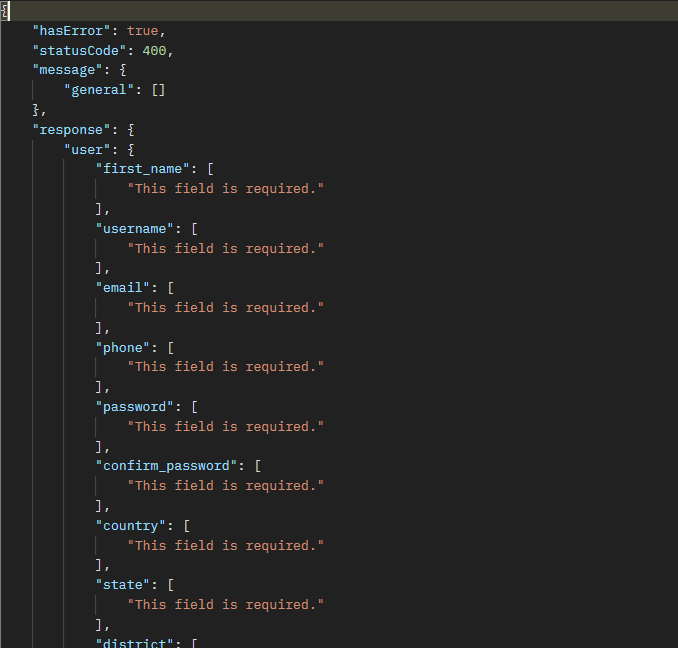The width and height of the screenshot is (678, 648).
Task: Select the required error under country
Action: click(225, 546)
